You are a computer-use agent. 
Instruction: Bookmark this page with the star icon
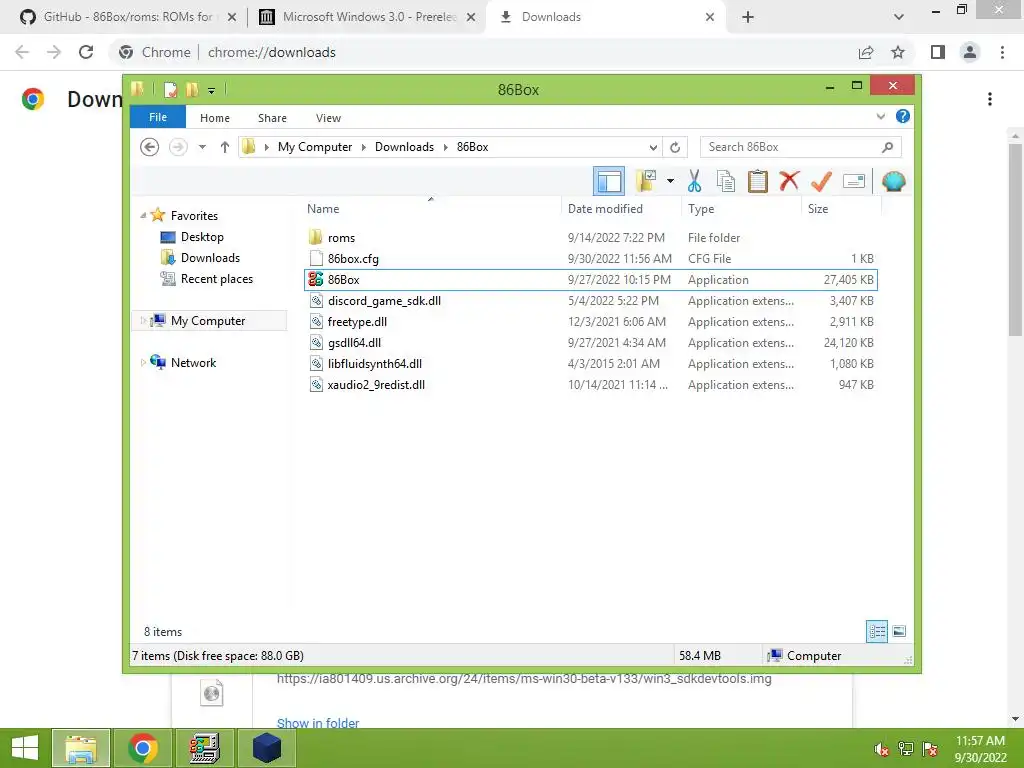898,52
